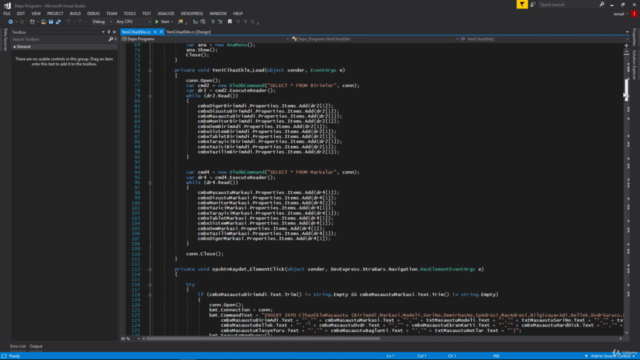Click the Undo toolbar icon
The height and width of the screenshot is (360, 640).
coord(68,22)
